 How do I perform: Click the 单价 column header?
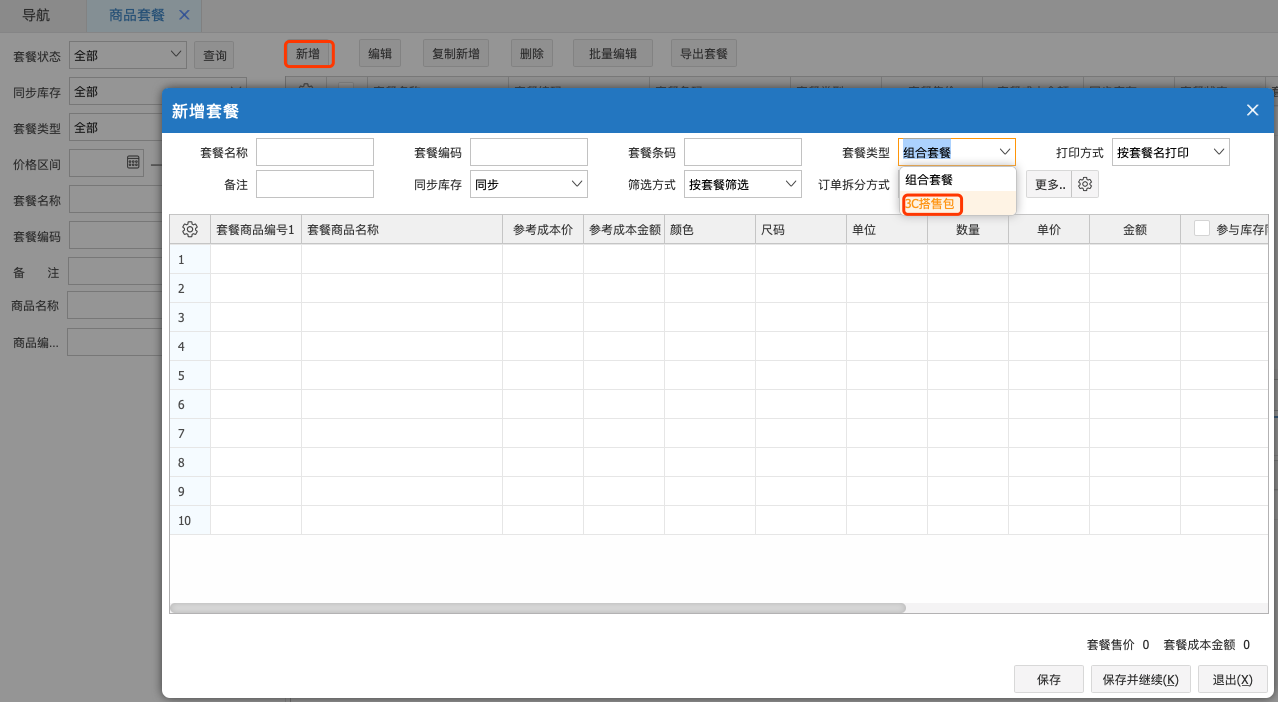point(1049,229)
